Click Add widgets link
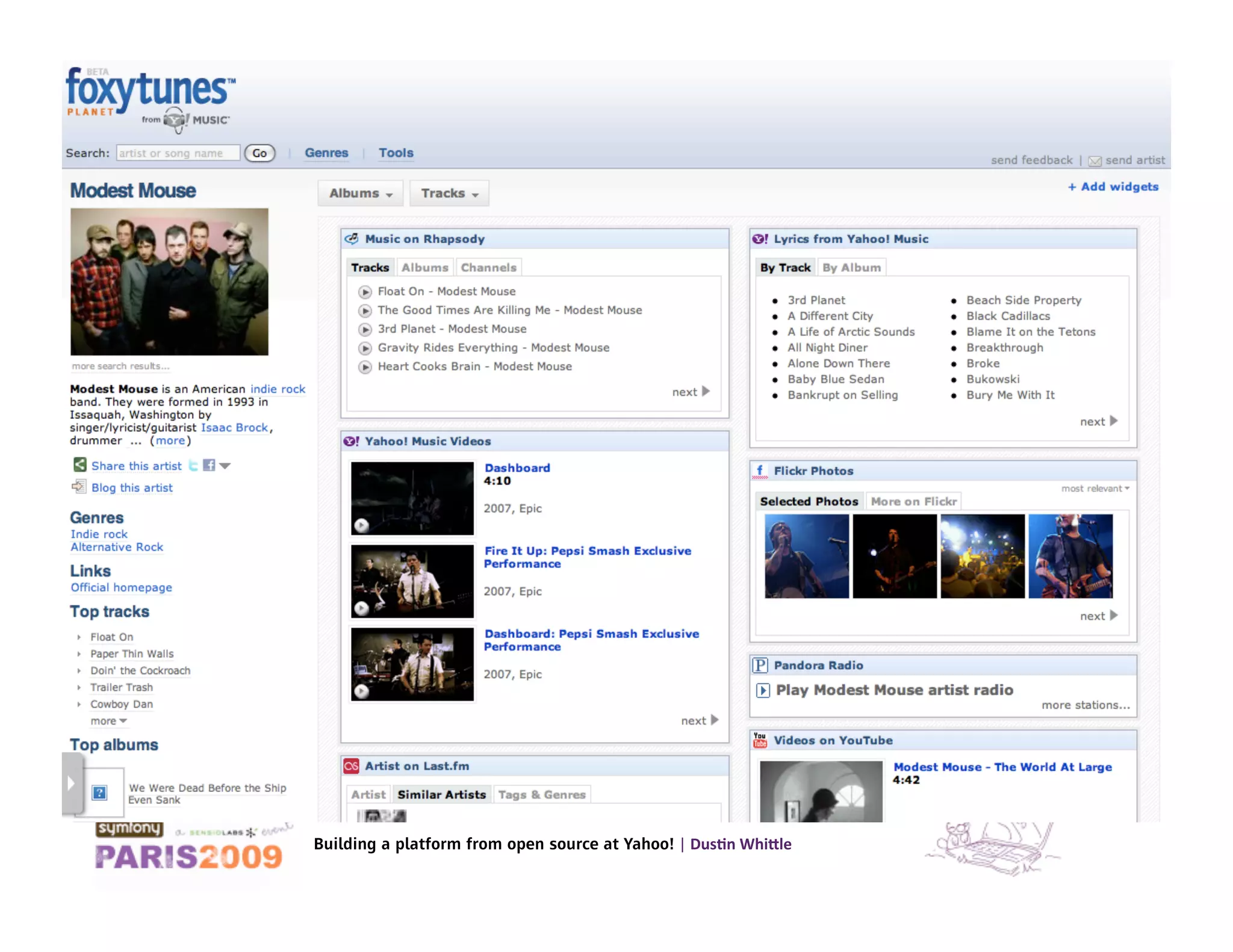Screen dimensions: 1233x952 coord(1113,187)
